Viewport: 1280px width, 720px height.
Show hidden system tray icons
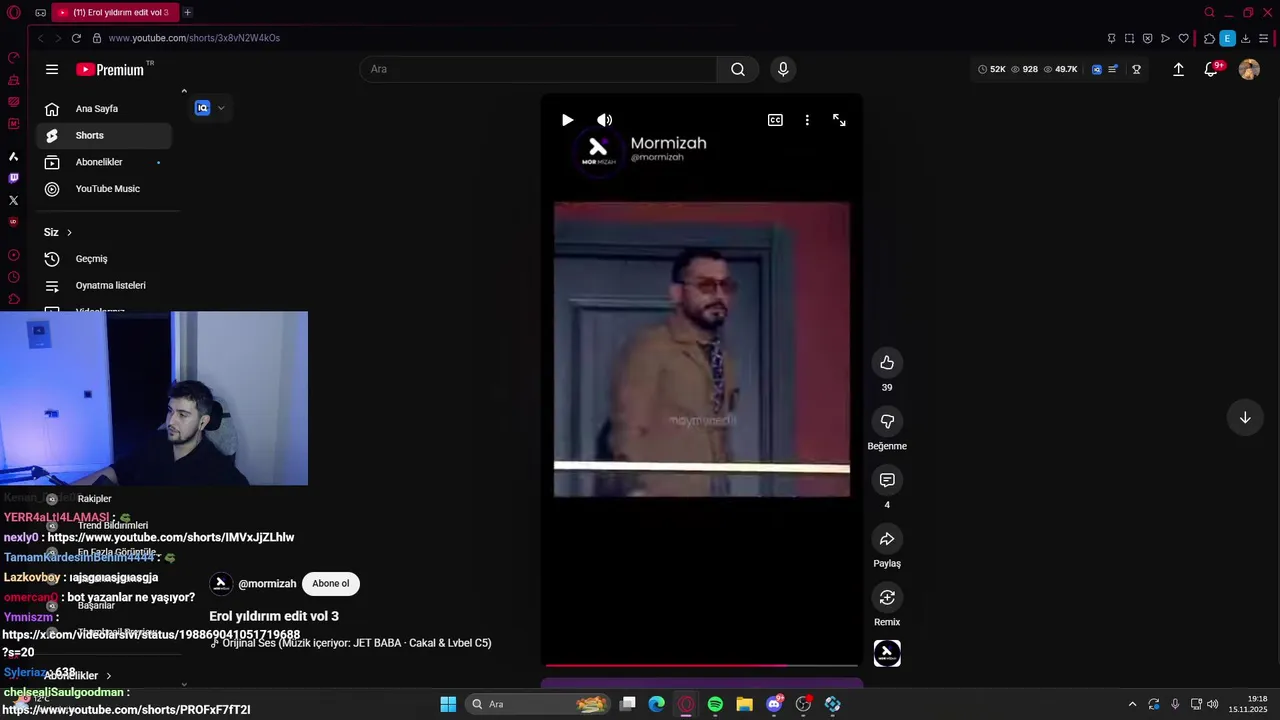pyautogui.click(x=1132, y=704)
